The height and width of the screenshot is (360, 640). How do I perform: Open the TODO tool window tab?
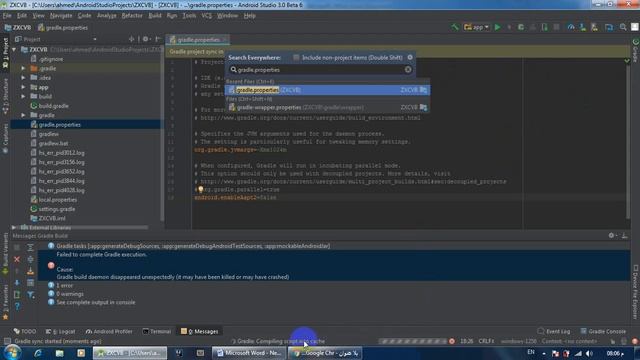click(x=24, y=331)
